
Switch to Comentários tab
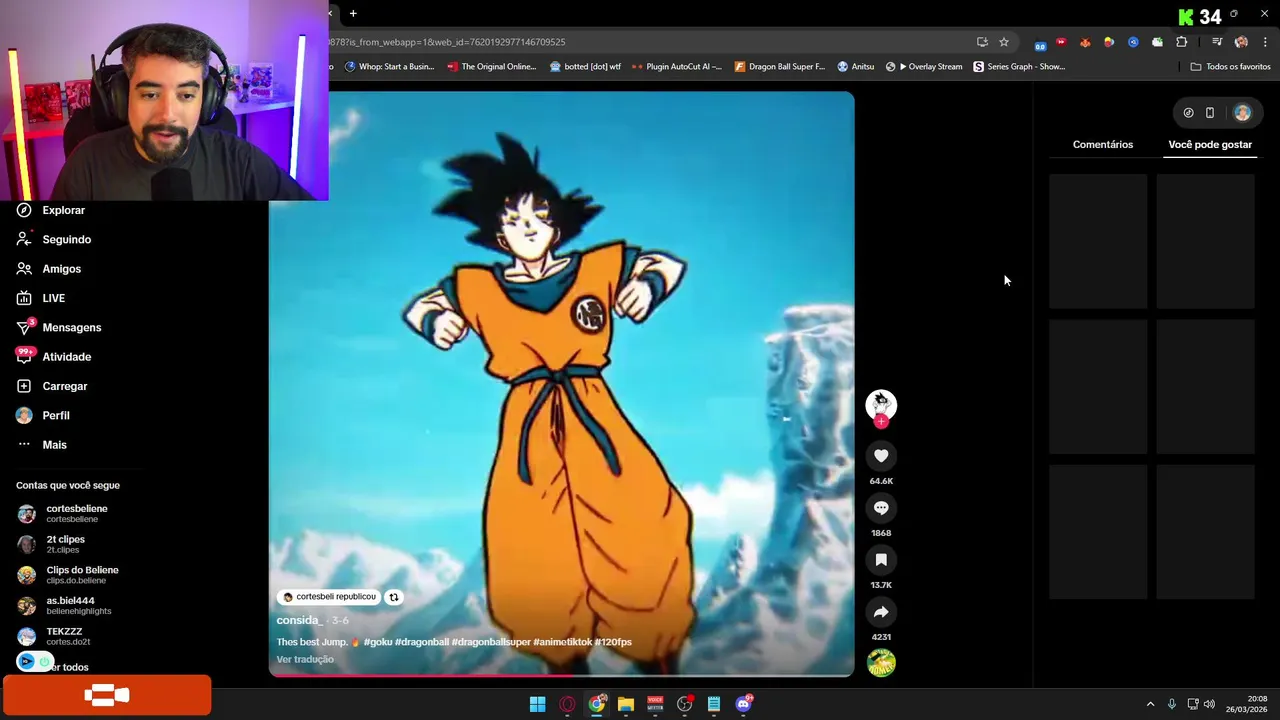(1103, 144)
